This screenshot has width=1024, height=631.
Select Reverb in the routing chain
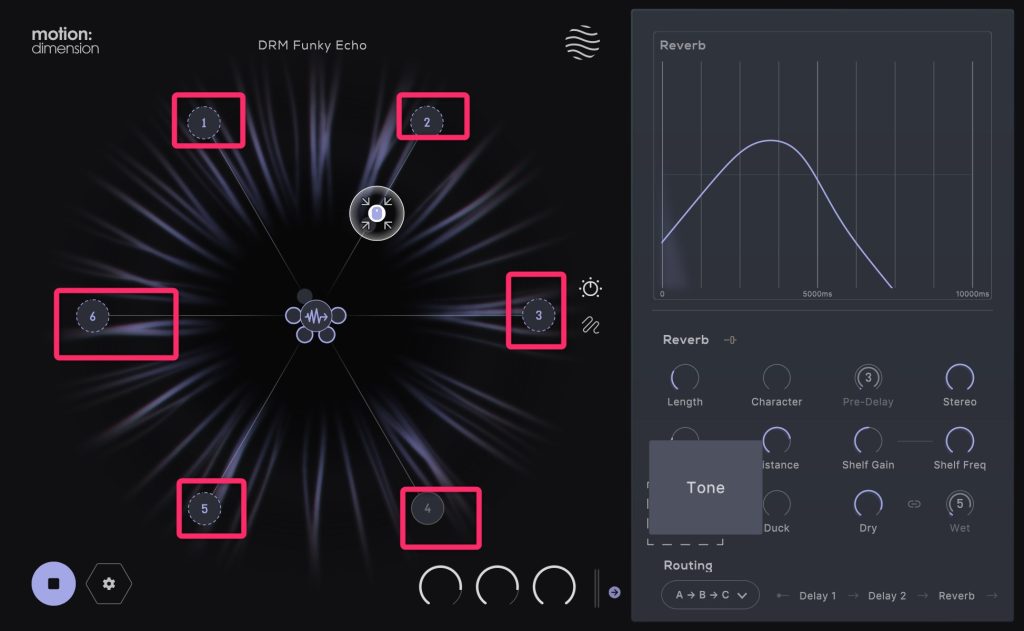pos(956,596)
